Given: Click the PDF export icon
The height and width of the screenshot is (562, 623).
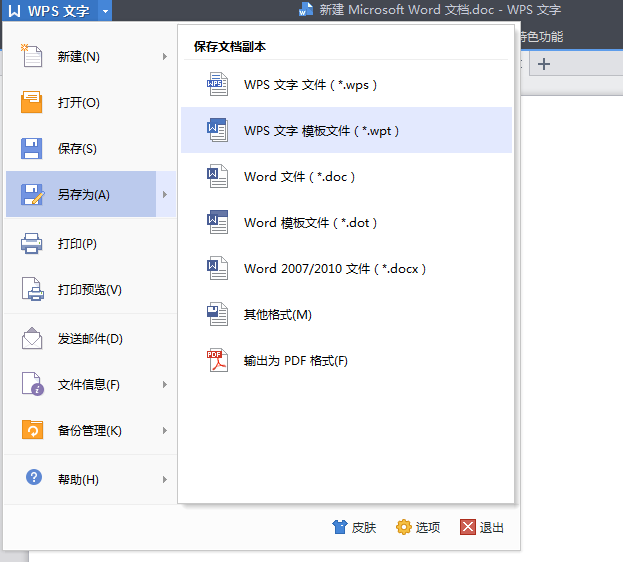Looking at the screenshot, I should point(217,360).
